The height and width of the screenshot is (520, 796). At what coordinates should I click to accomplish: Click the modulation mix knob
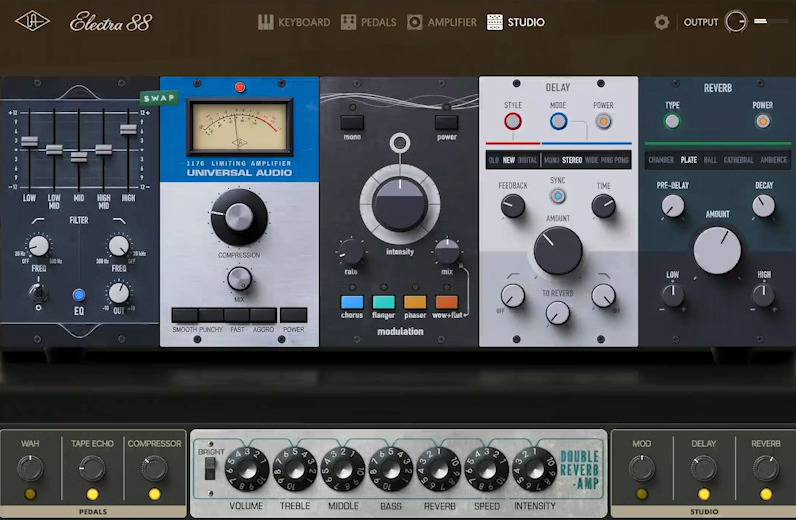coord(447,251)
